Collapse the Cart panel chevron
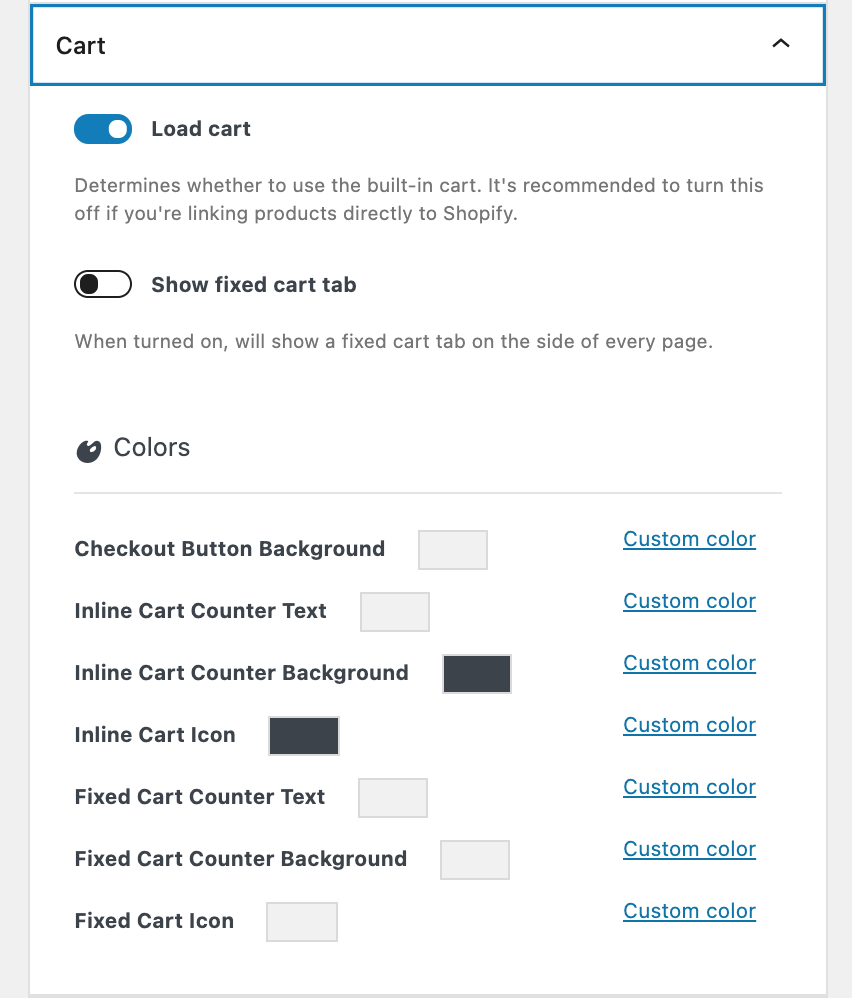The width and height of the screenshot is (852, 998). tap(781, 44)
